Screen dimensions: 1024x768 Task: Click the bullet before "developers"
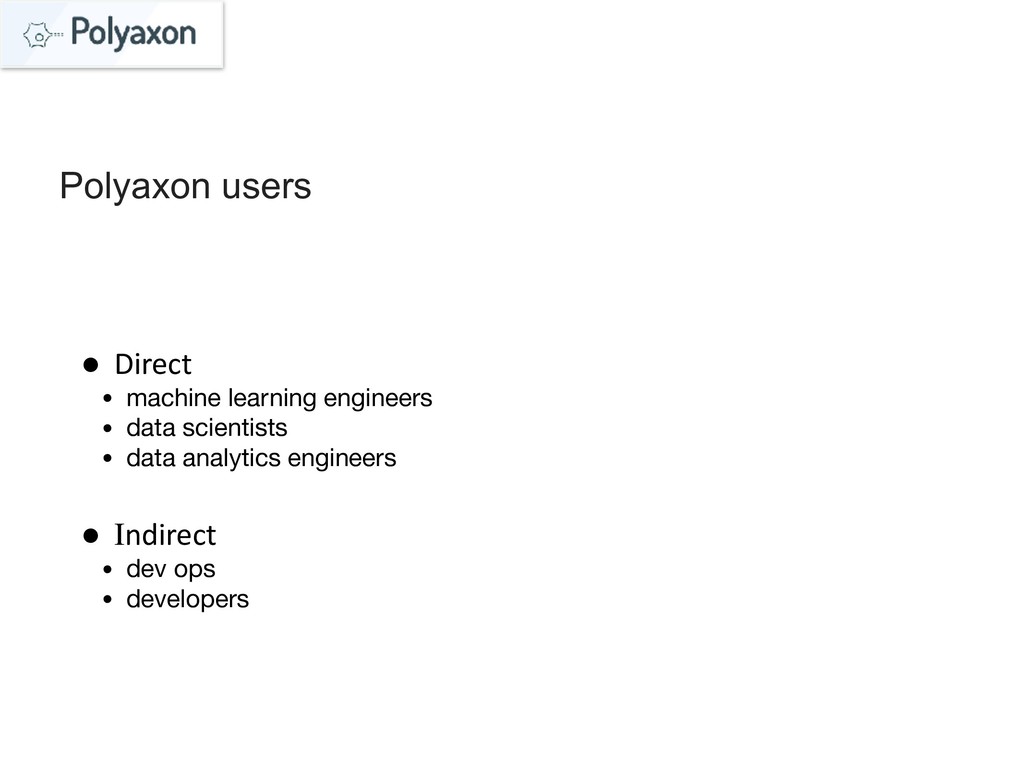pos(108,601)
